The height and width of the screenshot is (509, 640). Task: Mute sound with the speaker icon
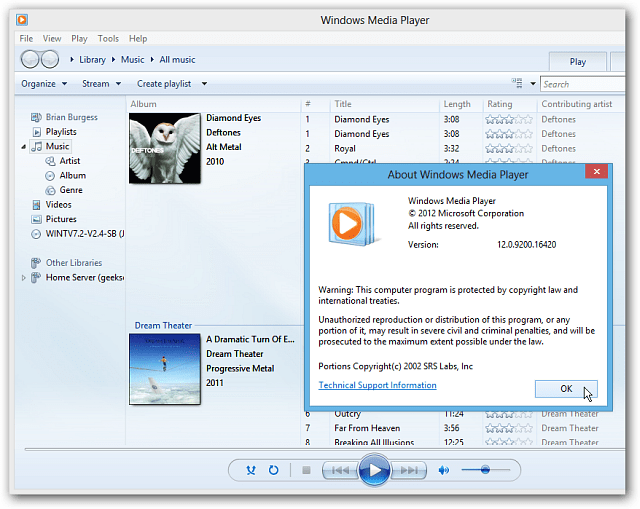click(x=444, y=470)
